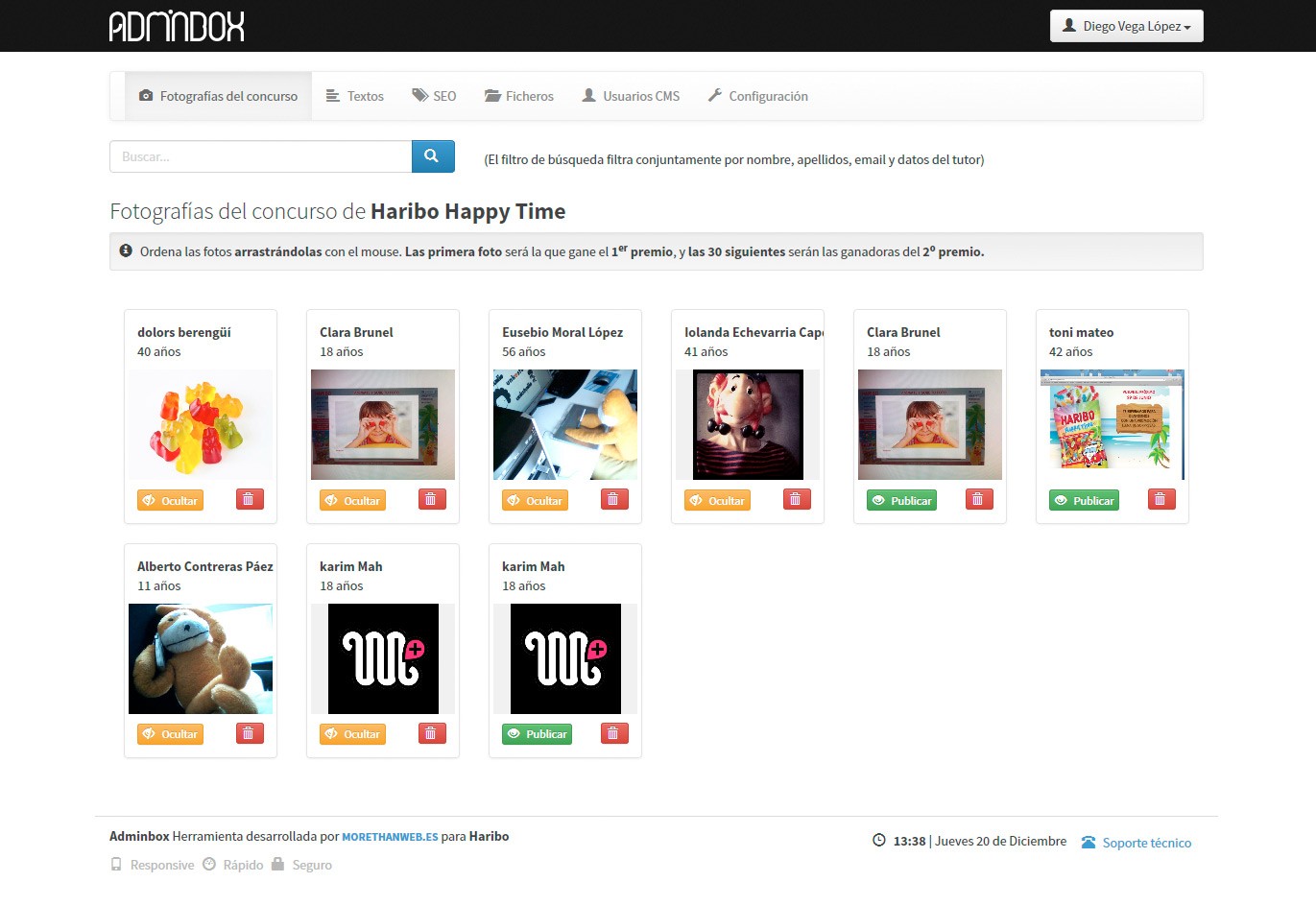Viewport: 1316px width, 906px height.
Task: Open the Soporte técnico link
Action: (1146, 843)
